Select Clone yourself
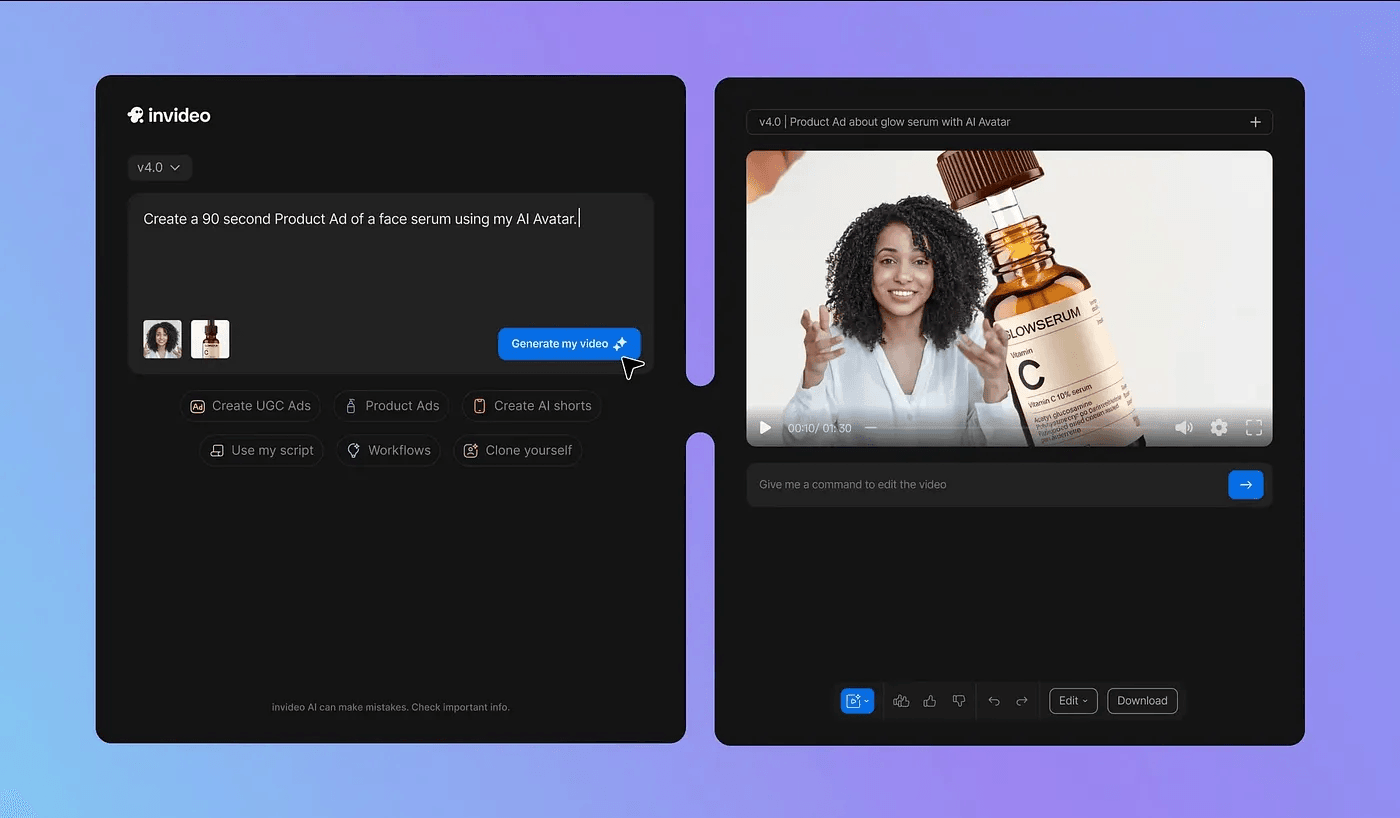This screenshot has width=1400, height=818. pos(517,450)
